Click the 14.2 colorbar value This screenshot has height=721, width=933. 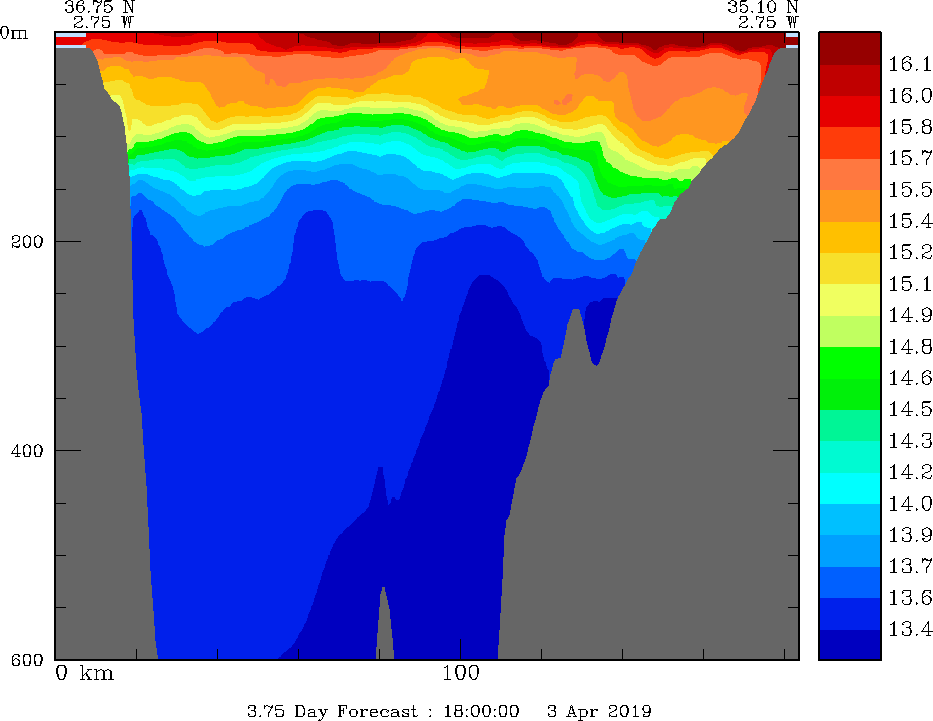pos(910,472)
